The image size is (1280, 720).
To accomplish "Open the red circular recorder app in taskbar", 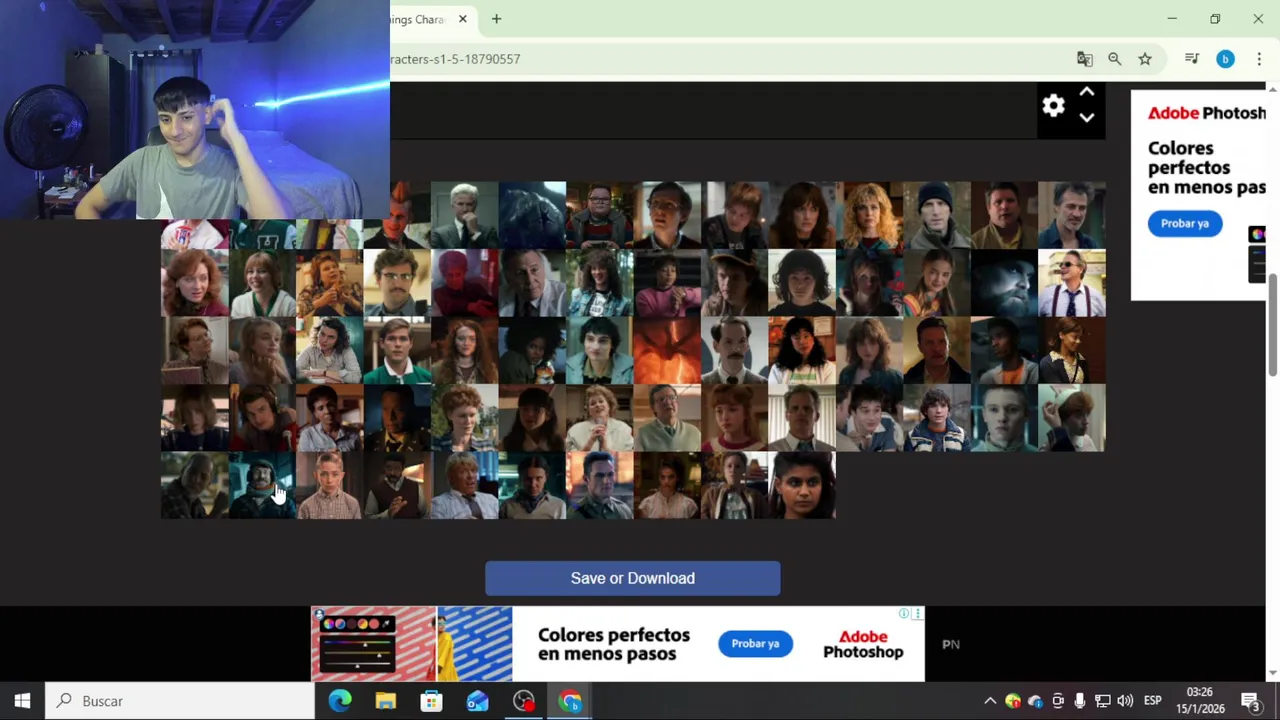I will pyautogui.click(x=524, y=701).
